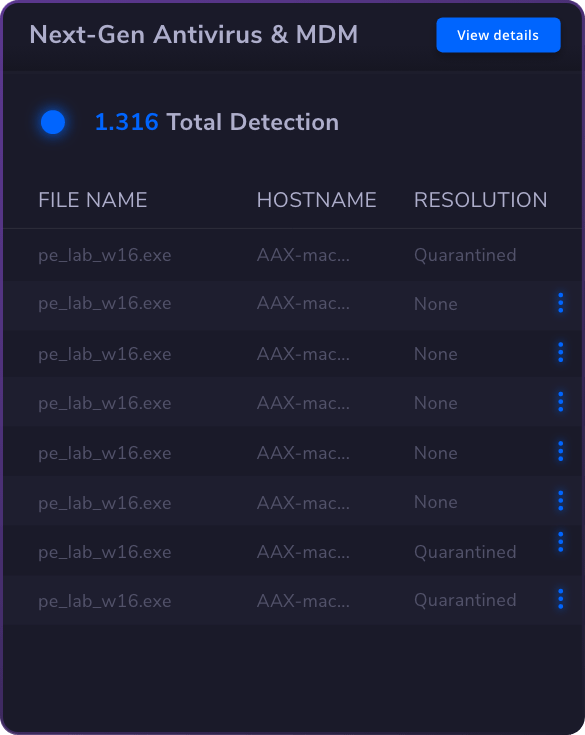Click the View details button
Viewport: 585px width, 735px height.
(x=498, y=35)
